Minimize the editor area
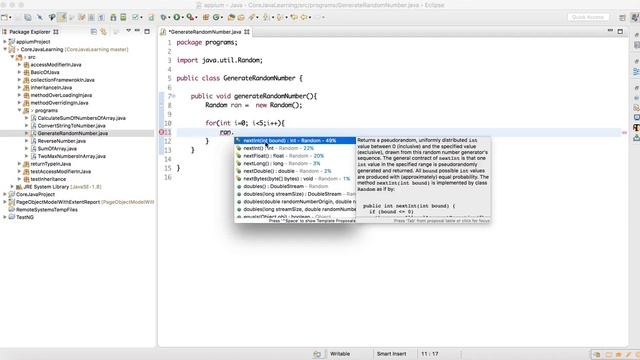Viewport: 640px width, 360px height. click(610, 31)
